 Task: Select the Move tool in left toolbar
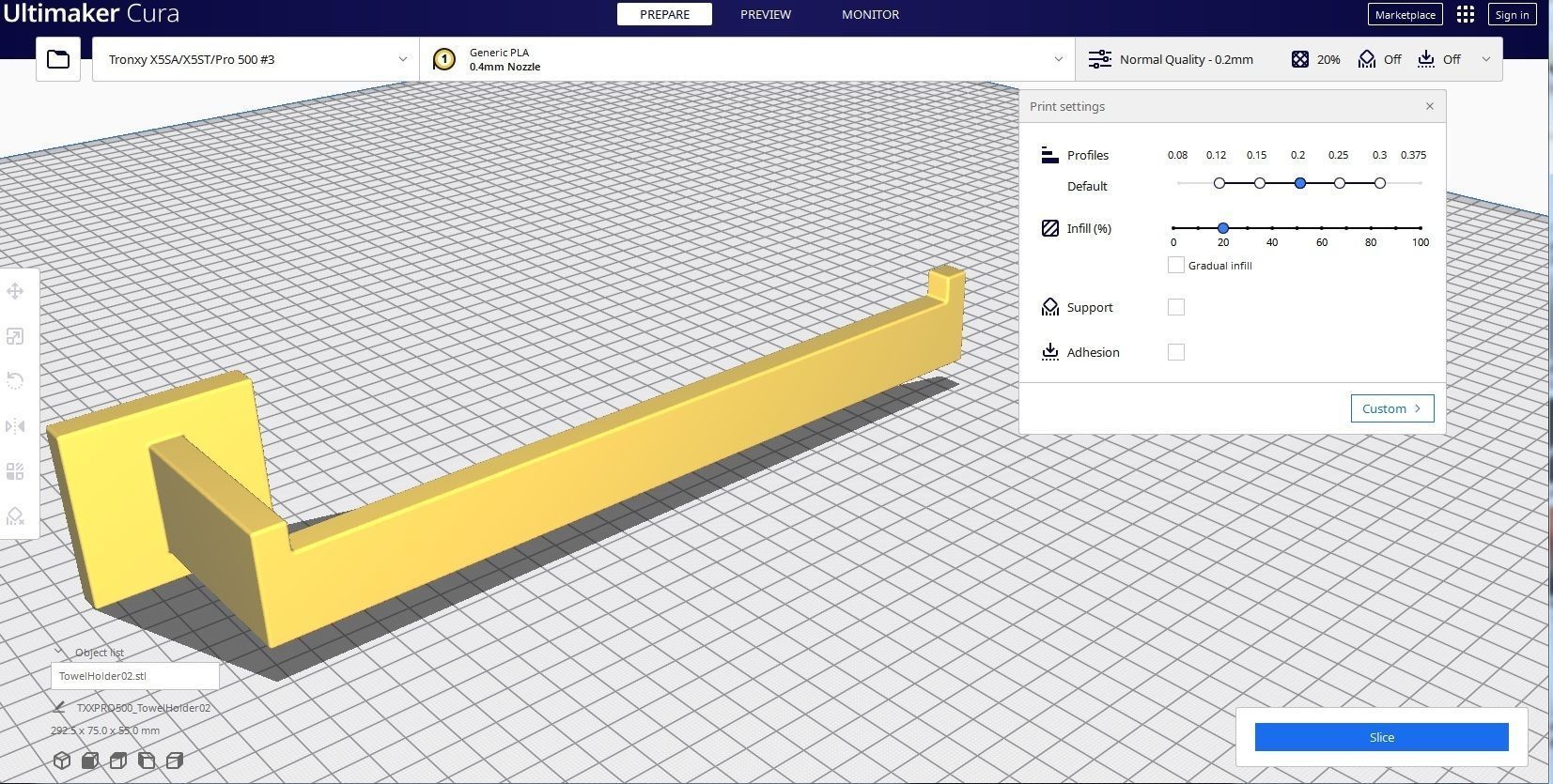15,291
